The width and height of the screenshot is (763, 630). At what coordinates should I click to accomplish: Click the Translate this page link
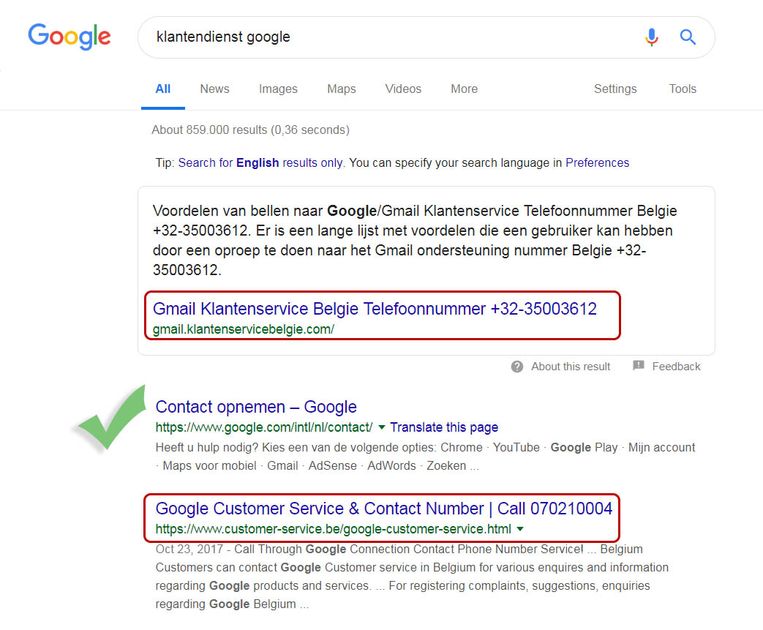click(444, 427)
